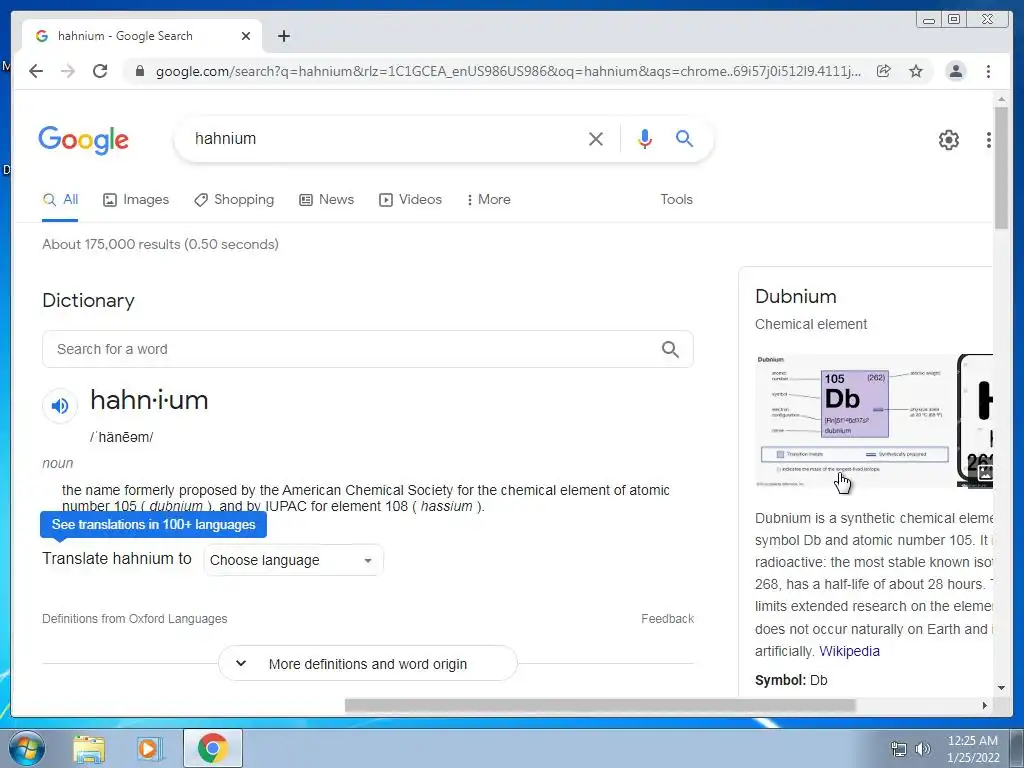Switch to the Videos tab
The image size is (1024, 768).
(x=410, y=200)
